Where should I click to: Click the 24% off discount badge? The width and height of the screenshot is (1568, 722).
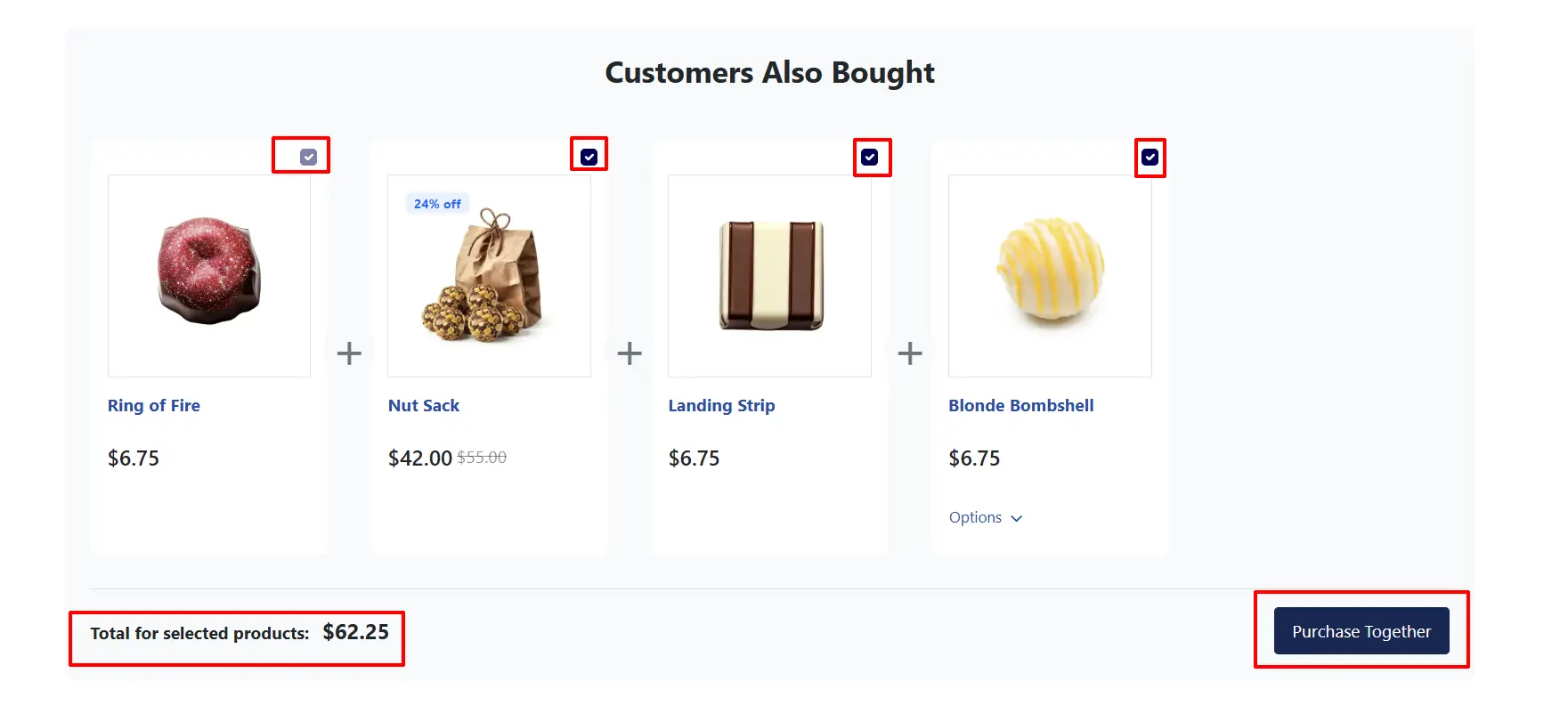[437, 204]
